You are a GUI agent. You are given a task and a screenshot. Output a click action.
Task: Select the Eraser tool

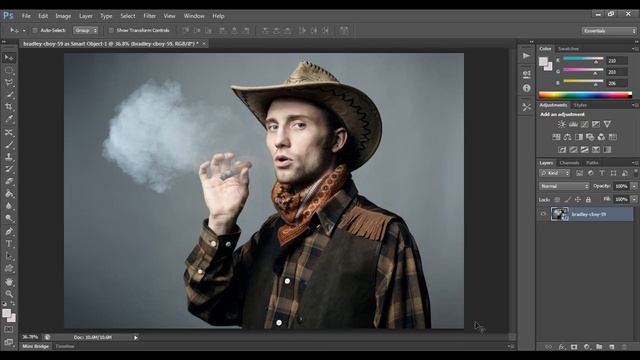point(9,181)
